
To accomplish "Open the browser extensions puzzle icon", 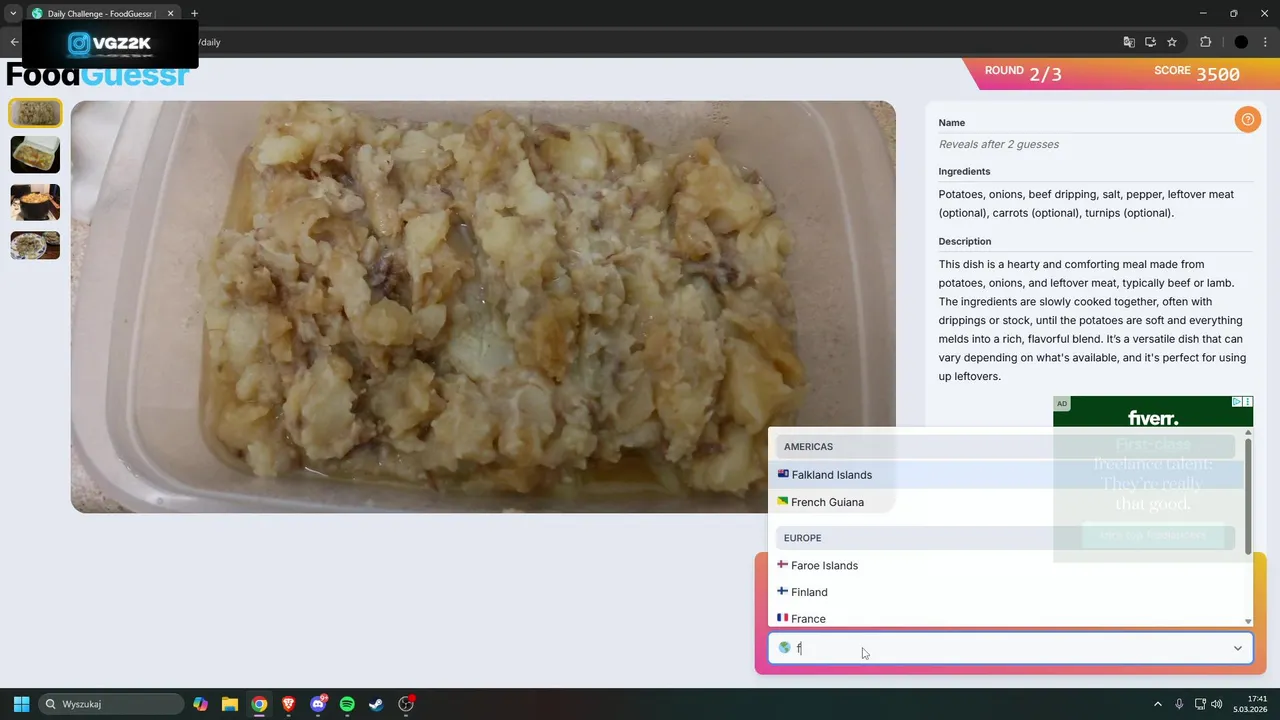I will pos(1205,42).
